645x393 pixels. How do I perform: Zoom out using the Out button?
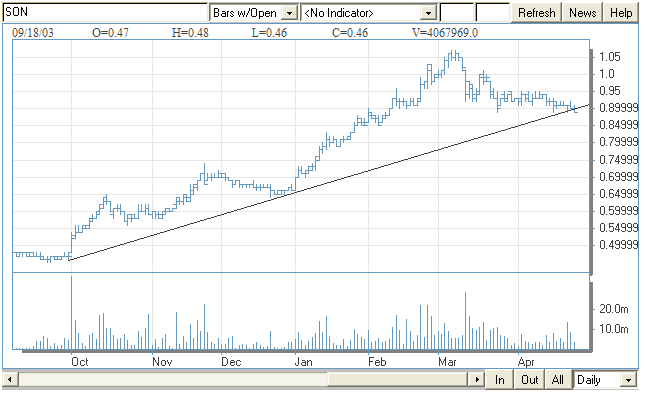(529, 379)
